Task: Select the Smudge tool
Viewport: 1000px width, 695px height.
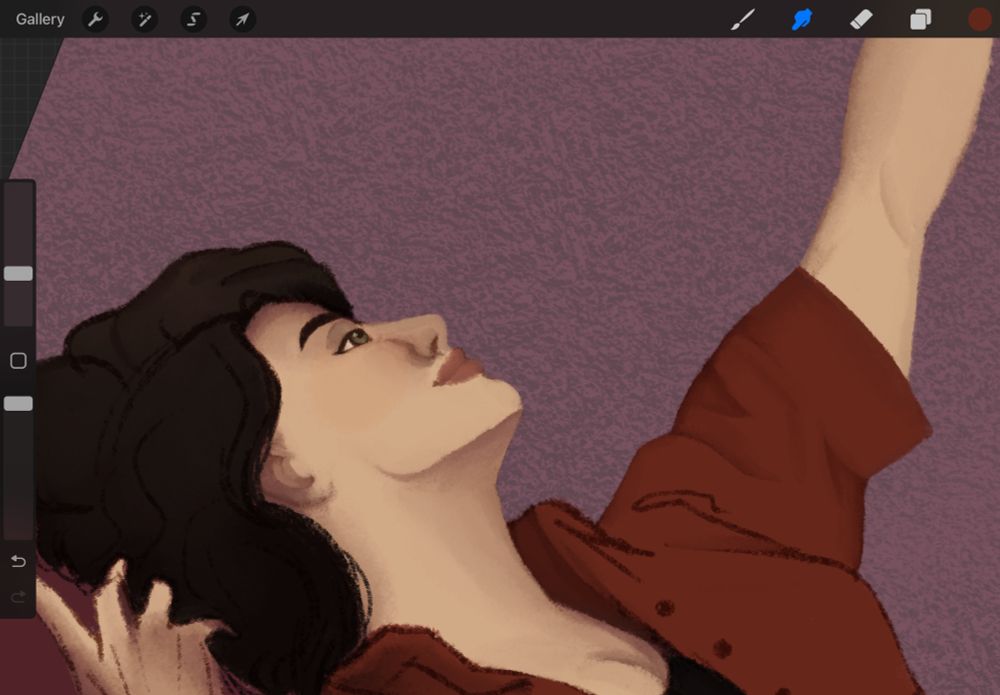Action: coord(802,19)
